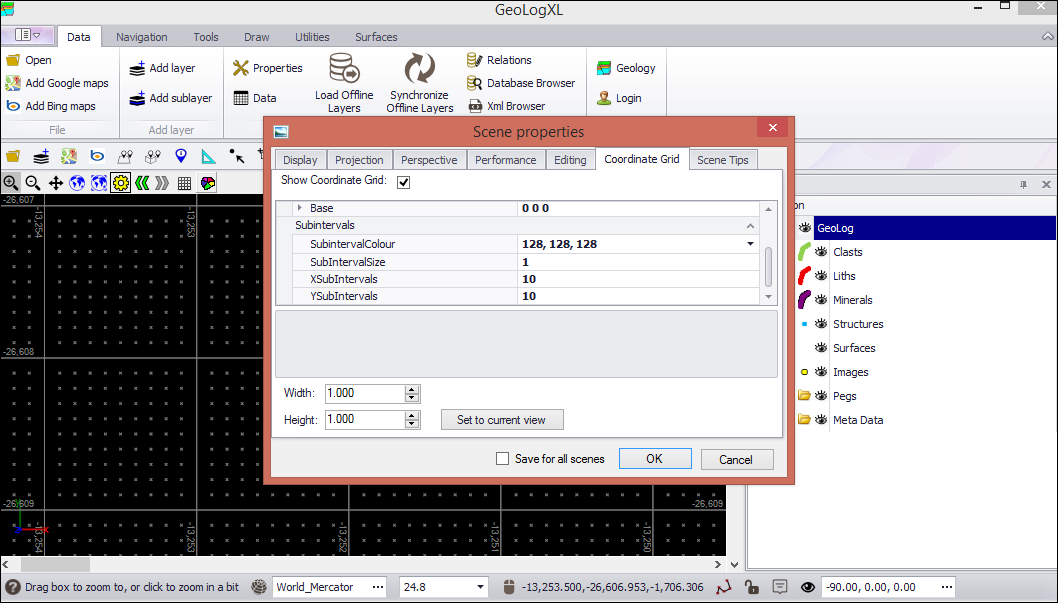Open the SubintervalColour dropdown arrow

750,244
